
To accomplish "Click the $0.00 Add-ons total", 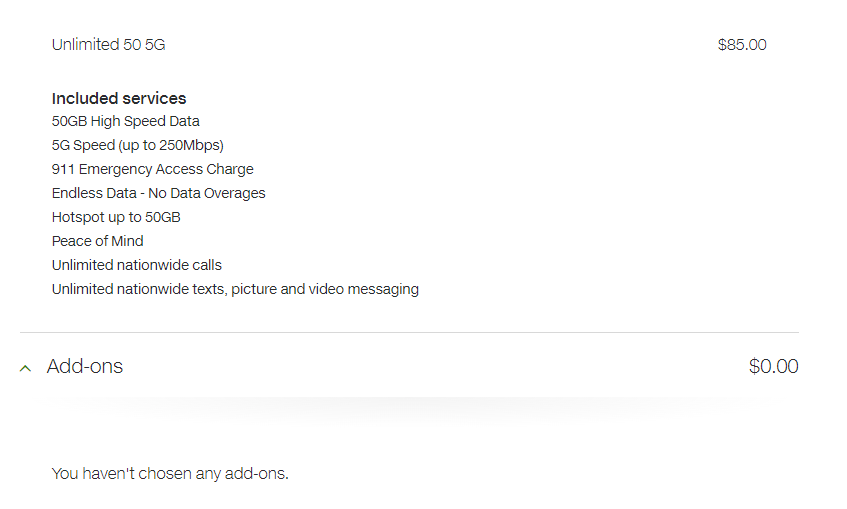I will 773,367.
